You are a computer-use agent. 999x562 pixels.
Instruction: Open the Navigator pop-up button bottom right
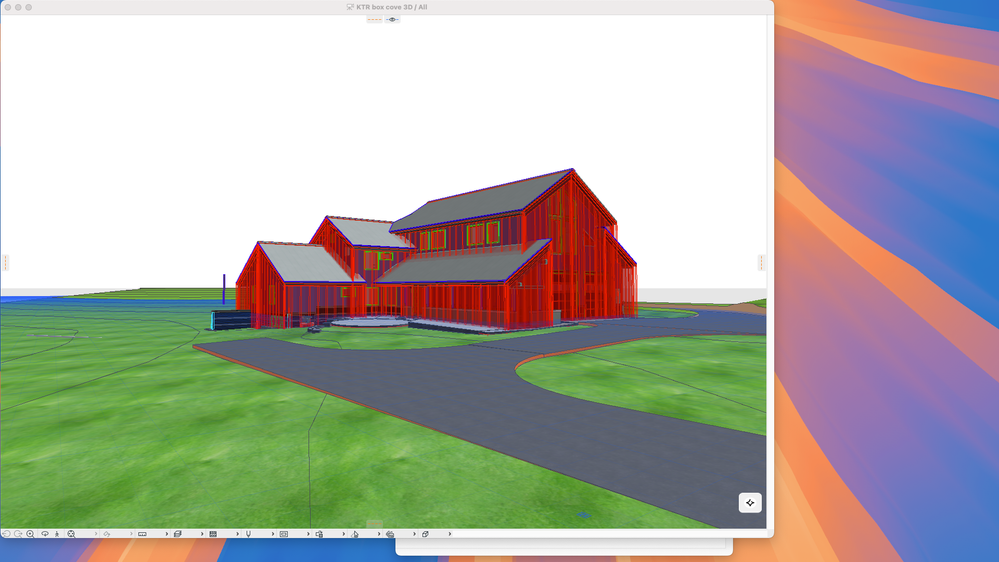pyautogui.click(x=750, y=503)
